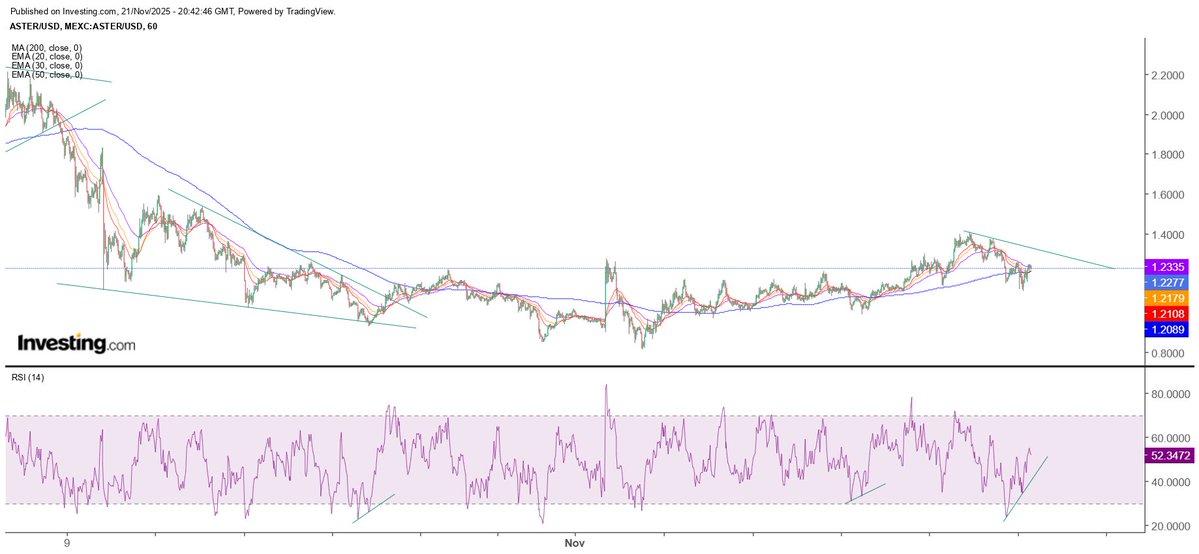Viewport: 1199px width, 554px height.
Task: Click the orange 1.2179 price label
Action: [1167, 297]
